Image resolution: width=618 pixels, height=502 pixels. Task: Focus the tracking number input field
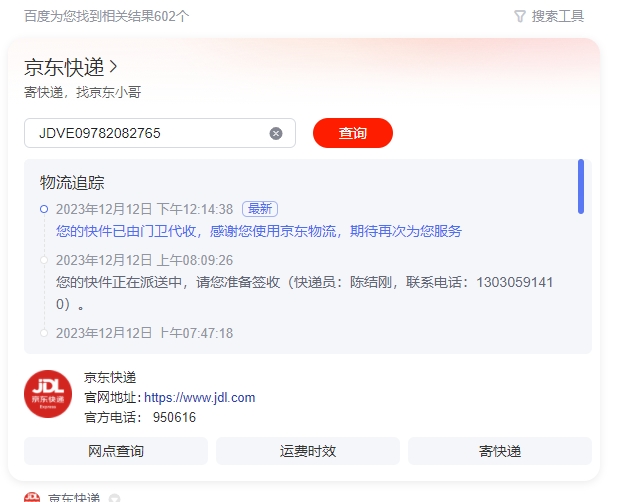(160, 133)
